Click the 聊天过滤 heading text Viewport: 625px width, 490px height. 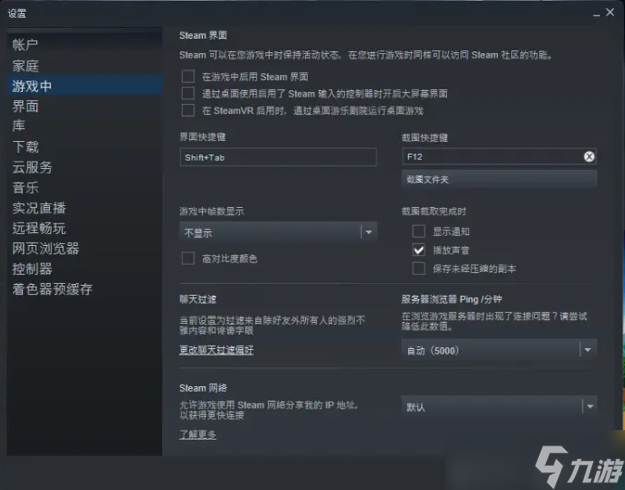coord(198,299)
